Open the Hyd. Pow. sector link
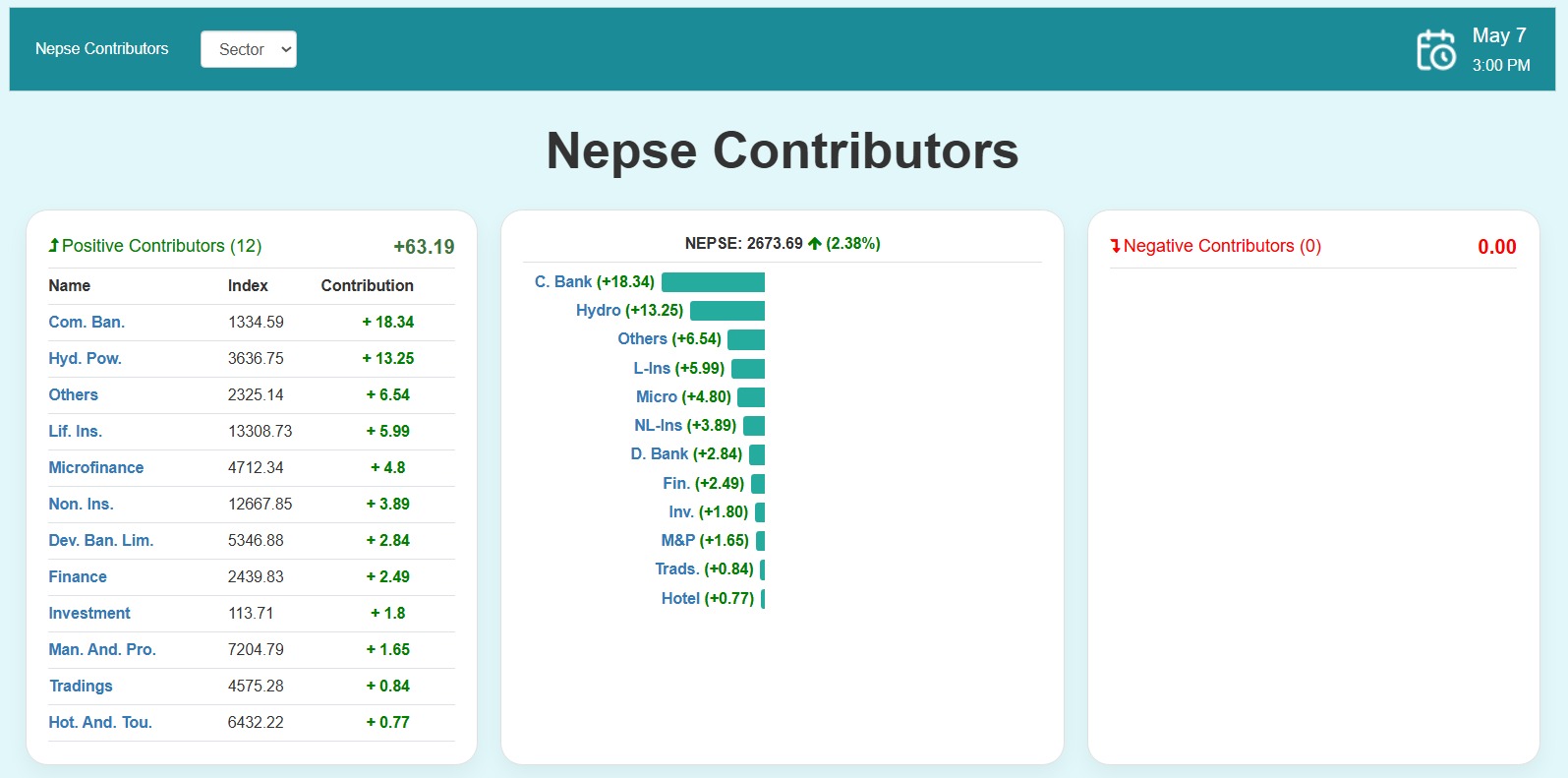Viewport: 1568px width, 778px height. pyautogui.click(x=85, y=358)
